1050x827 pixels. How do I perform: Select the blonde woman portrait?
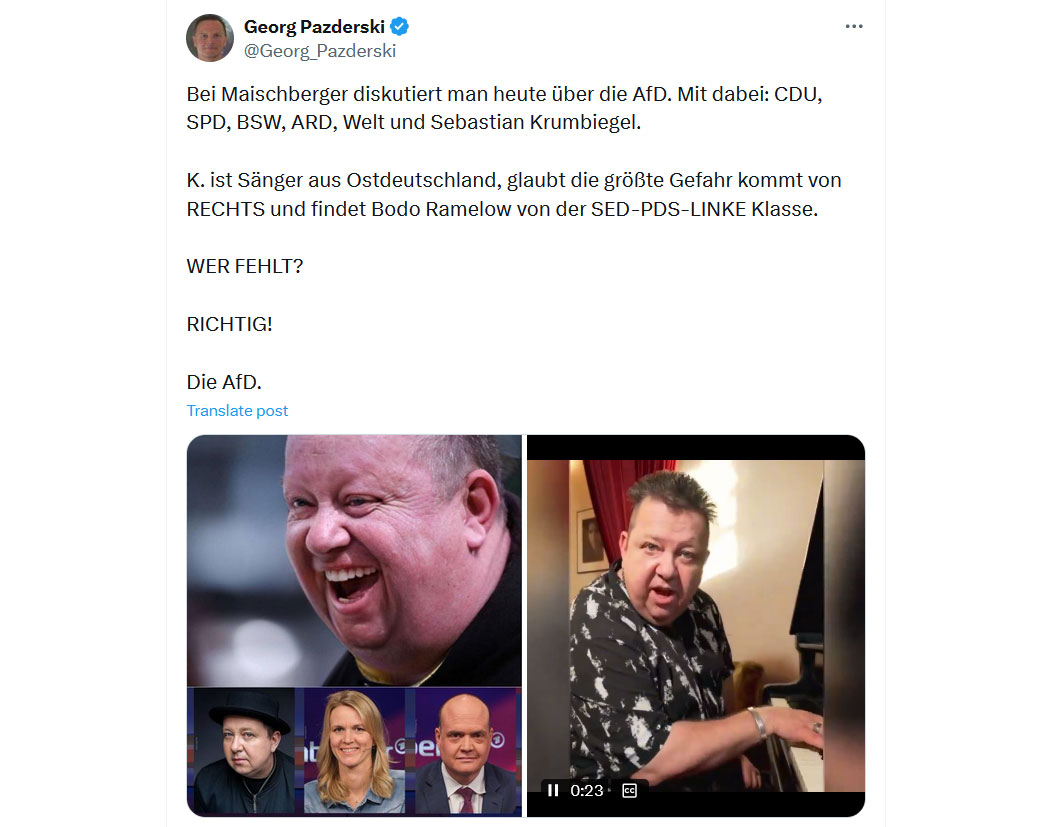click(x=354, y=751)
